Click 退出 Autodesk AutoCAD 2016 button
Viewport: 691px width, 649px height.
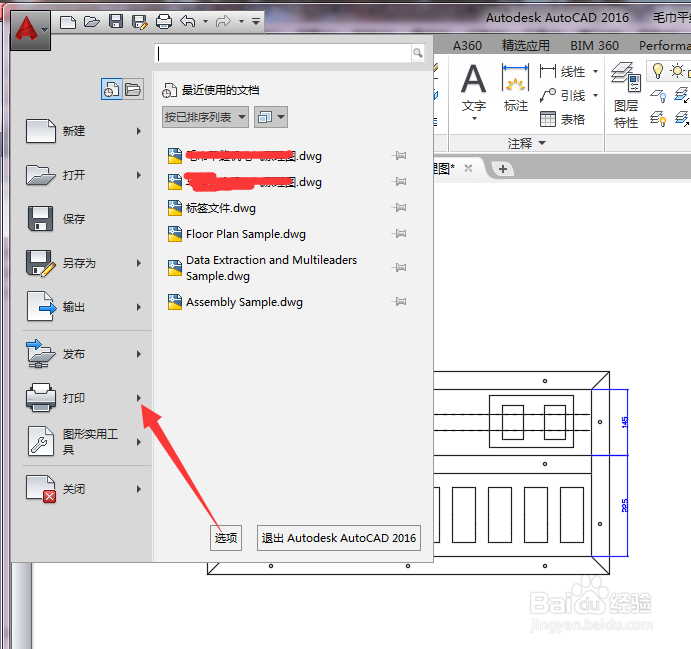(338, 538)
